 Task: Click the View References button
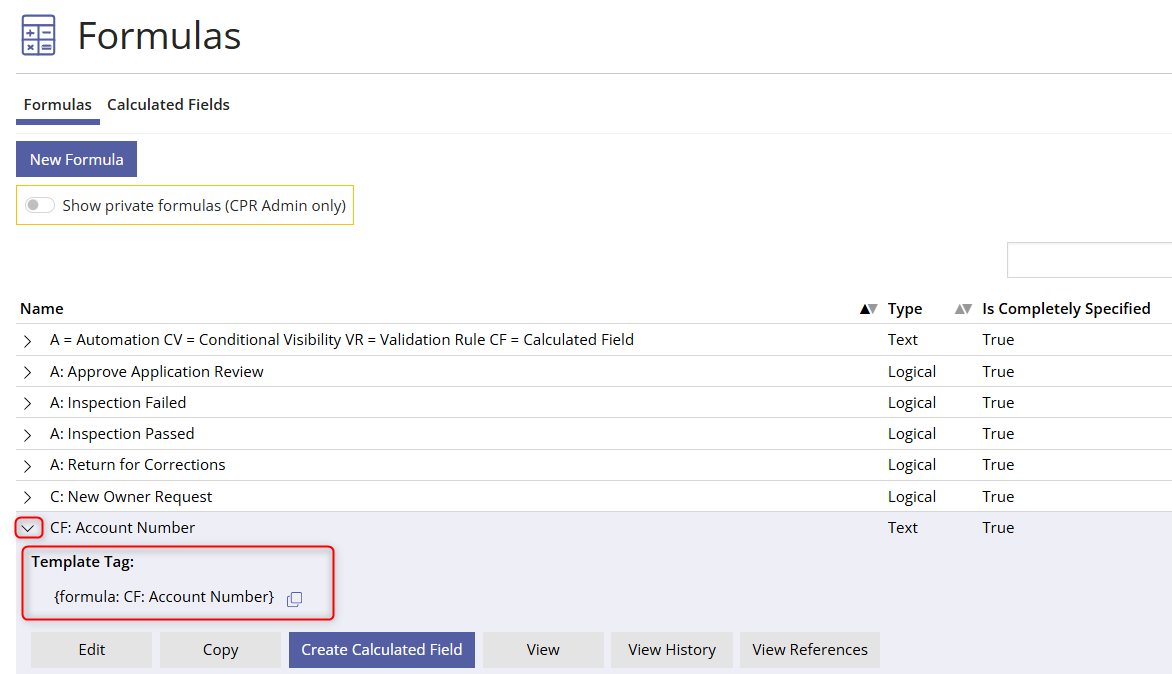coord(809,649)
